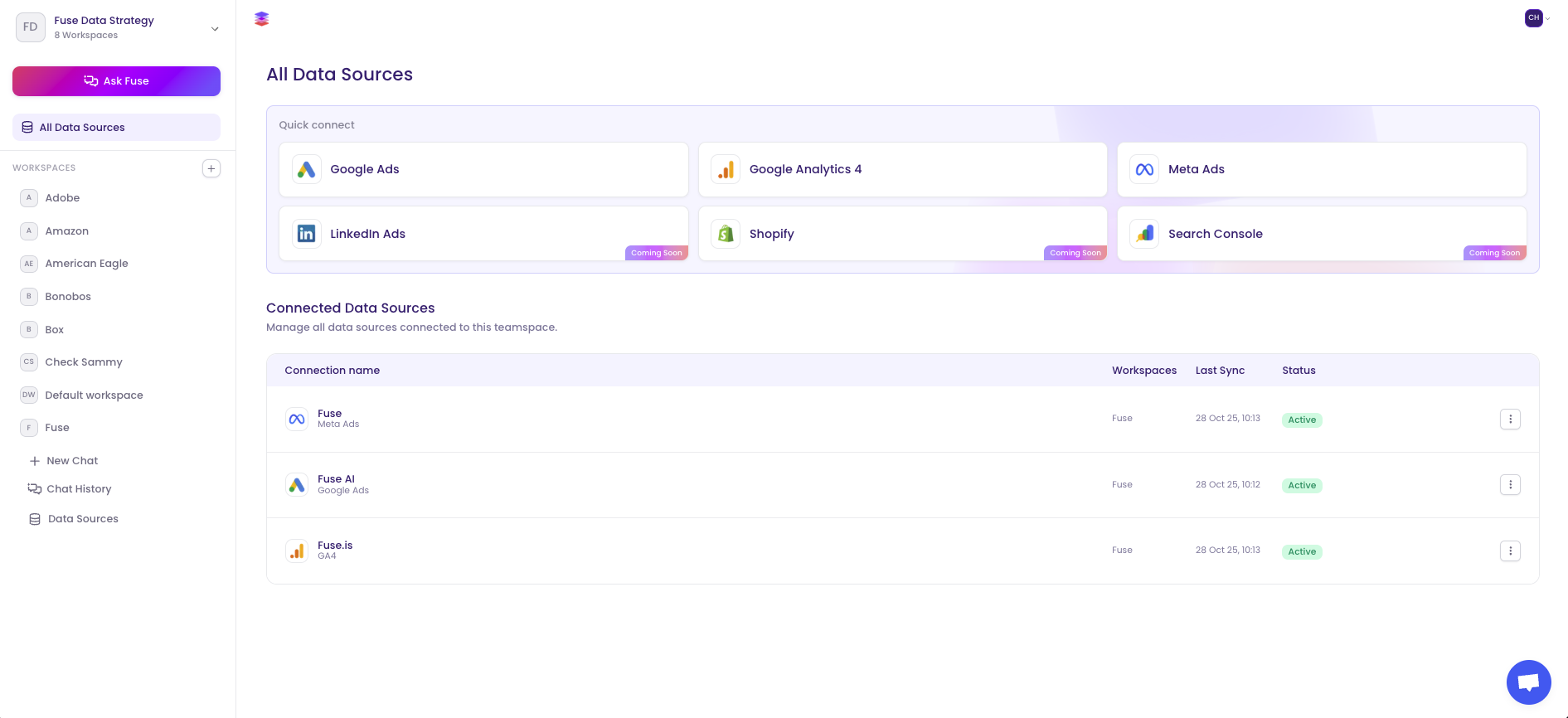Click the FD teamspace avatar
The image size is (1568, 718).
click(x=31, y=27)
